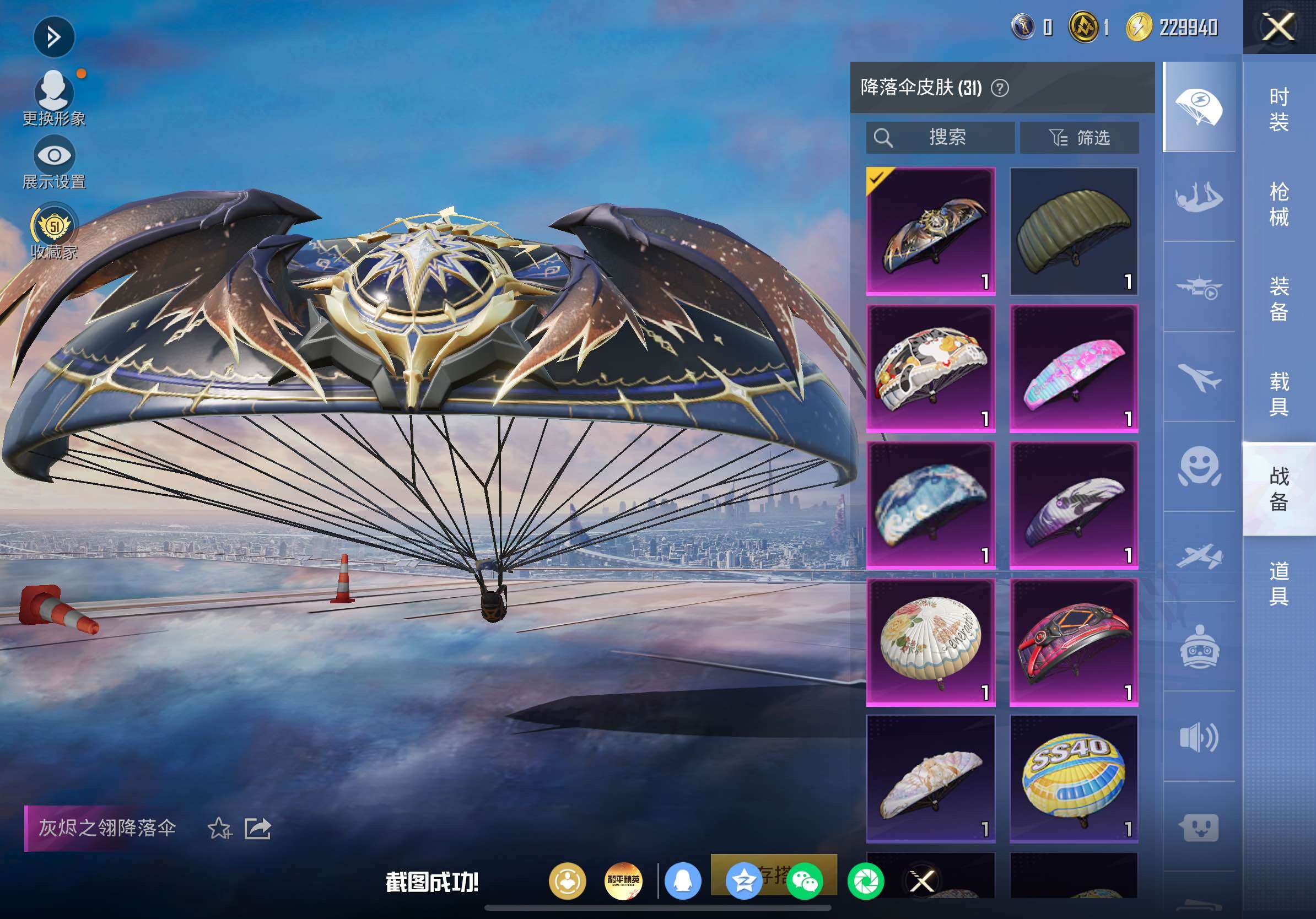Select the SS40 yellow parachute
Screen dimensions: 1316x919
coord(1074,779)
